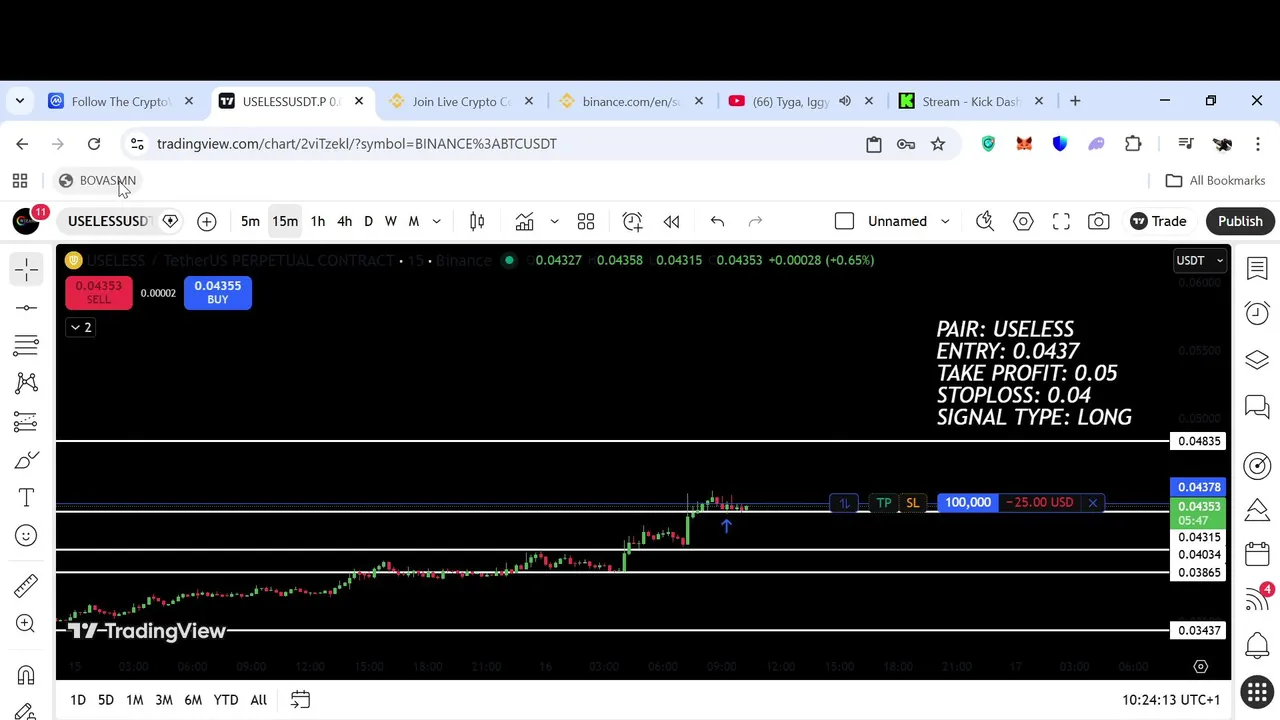The width and height of the screenshot is (1280, 720).
Task: Switch to the 15m timeframe
Action: 285,221
